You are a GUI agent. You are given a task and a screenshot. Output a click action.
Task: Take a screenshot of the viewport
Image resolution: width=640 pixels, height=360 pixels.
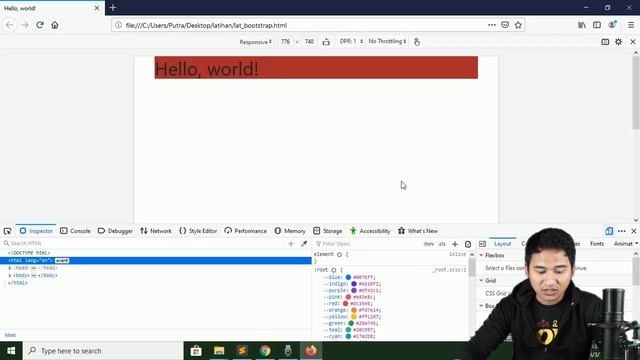(605, 42)
